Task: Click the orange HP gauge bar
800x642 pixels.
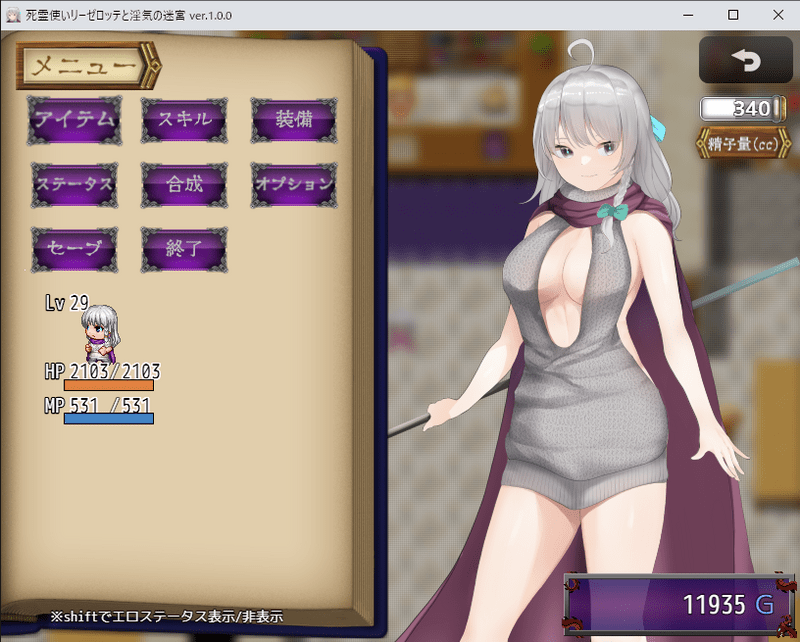Action: pyautogui.click(x=109, y=385)
